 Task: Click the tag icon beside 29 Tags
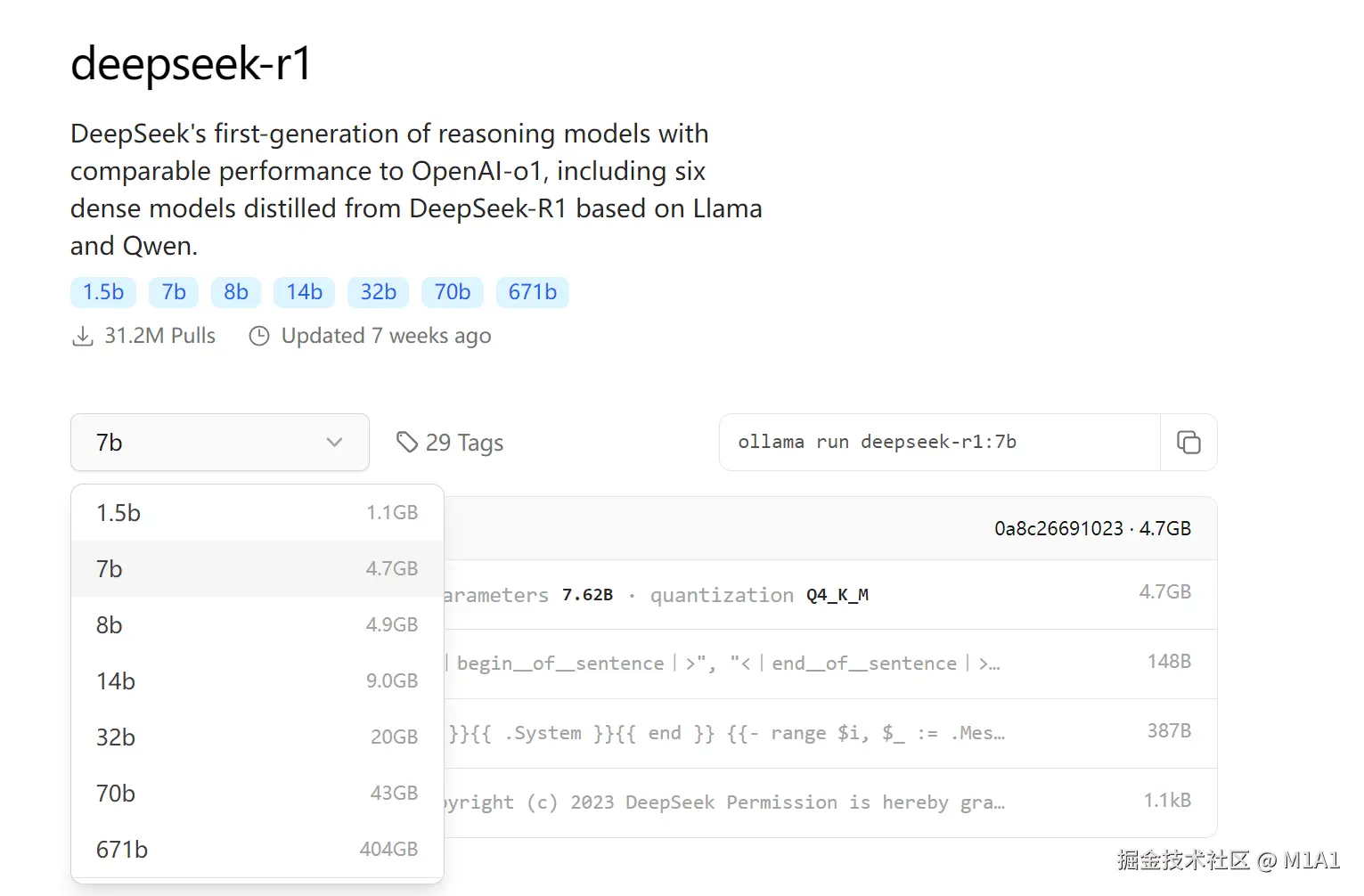(406, 443)
